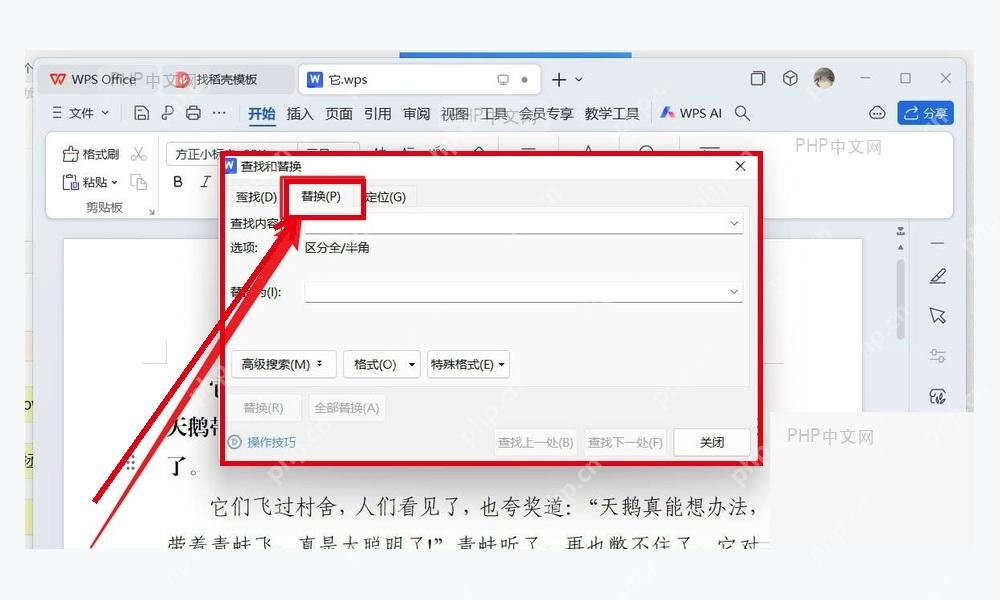
Task: Click the 全部替换(A) button
Action: 347,408
